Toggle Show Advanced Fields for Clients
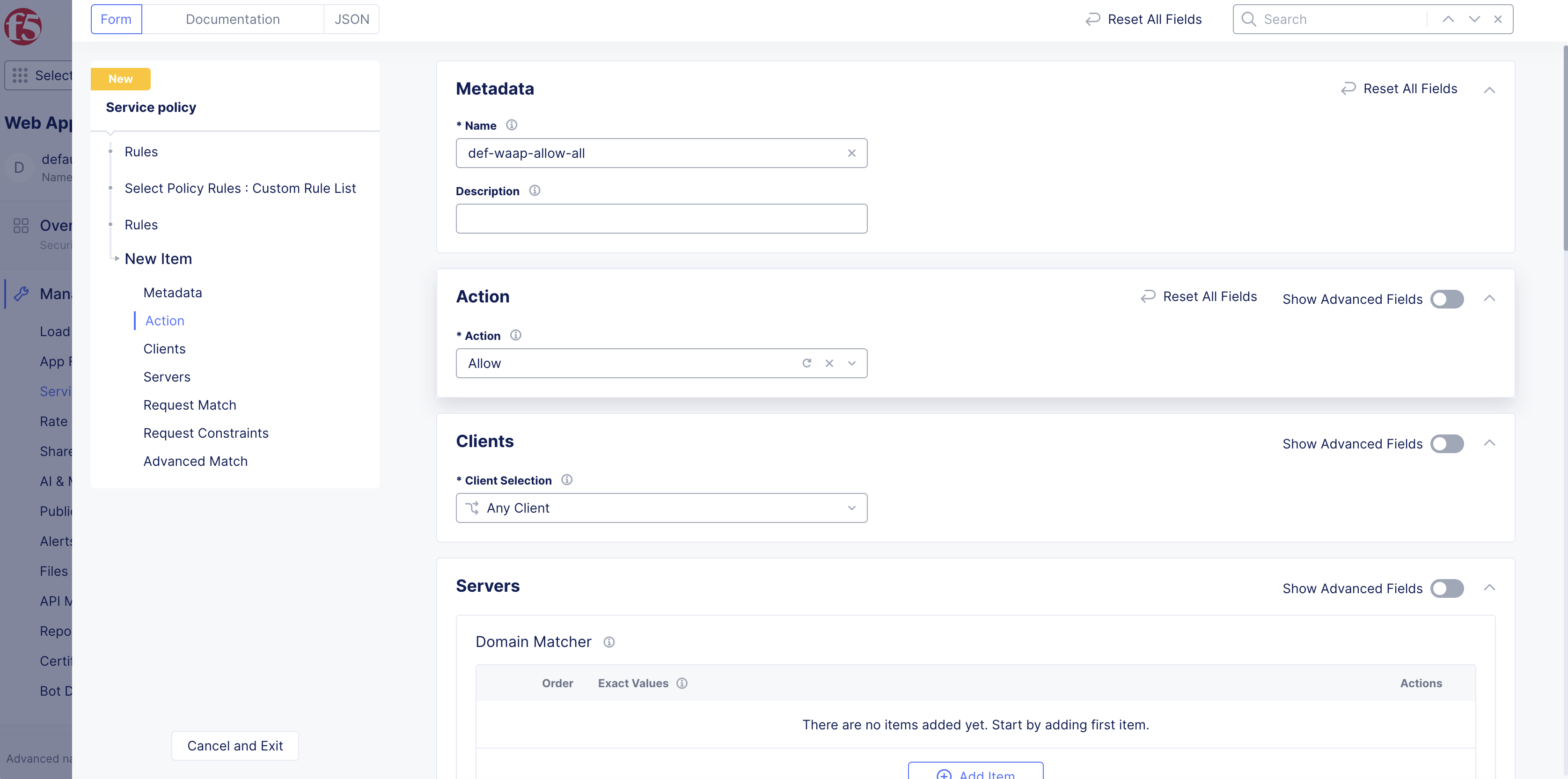Image resolution: width=1568 pixels, height=779 pixels. point(1447,444)
